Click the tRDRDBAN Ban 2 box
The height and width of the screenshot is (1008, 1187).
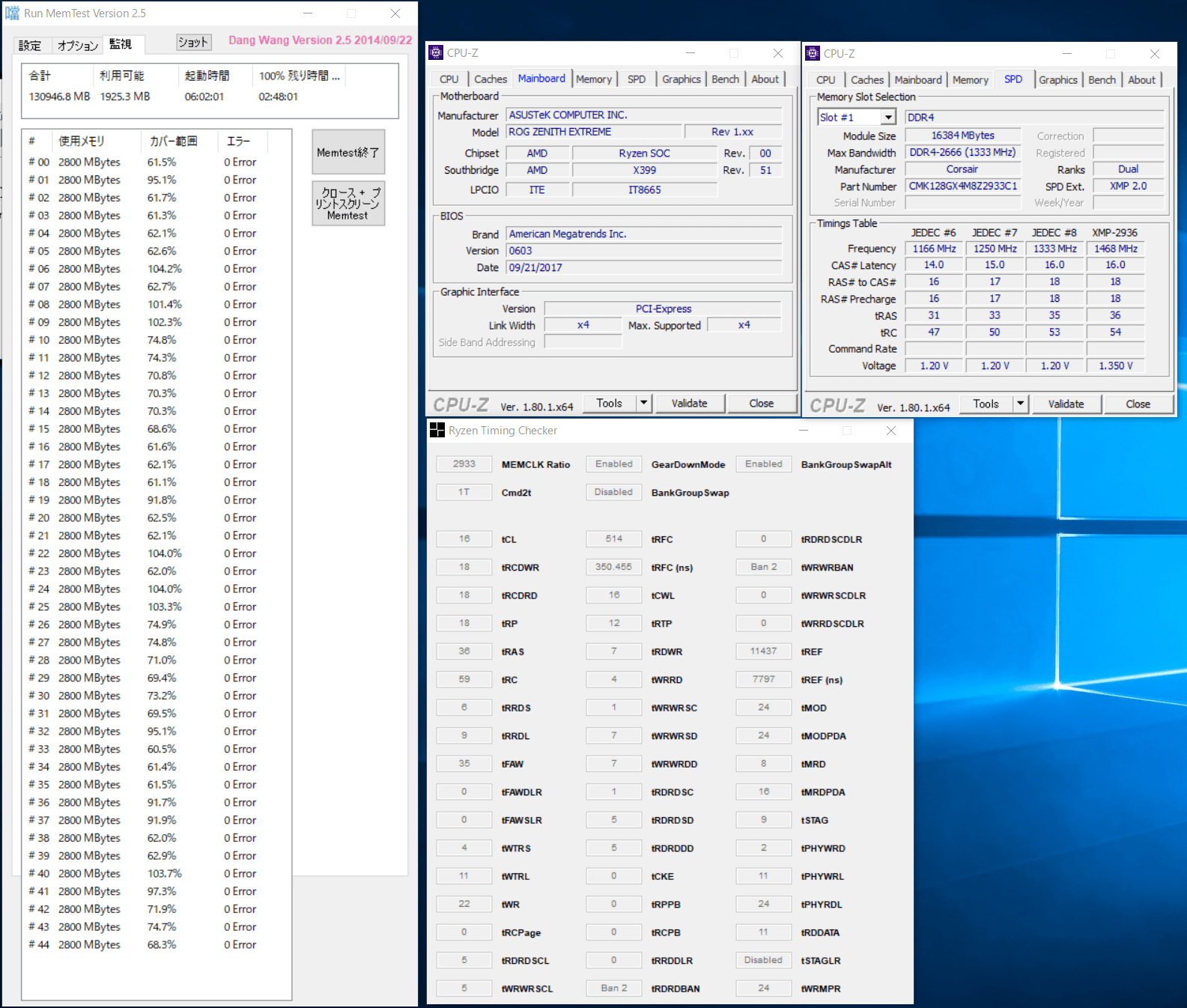click(x=614, y=988)
